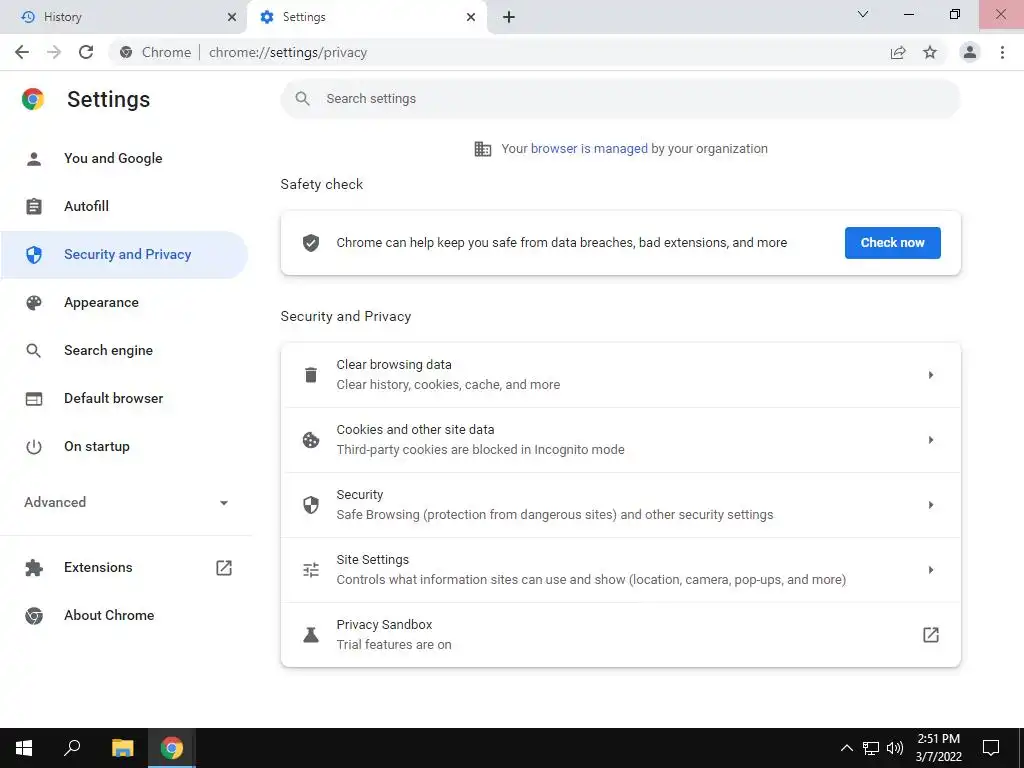Click the Chrome taskbar icon
This screenshot has height=768, width=1024.
(172, 748)
